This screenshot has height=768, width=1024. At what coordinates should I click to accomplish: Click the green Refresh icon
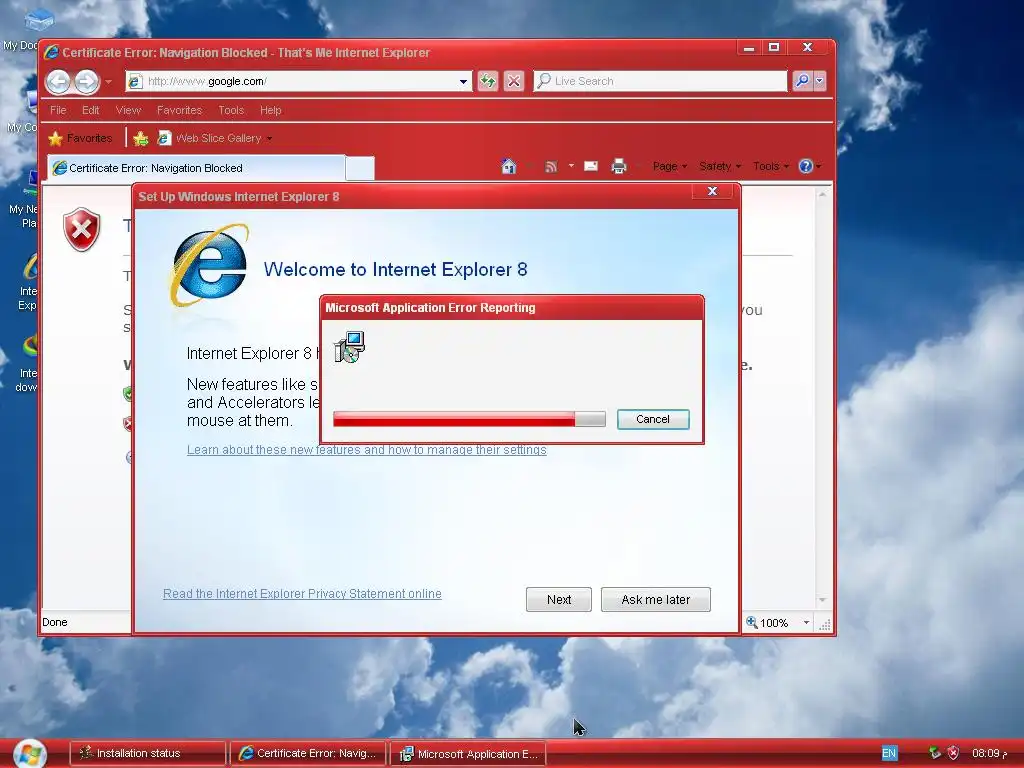click(488, 81)
